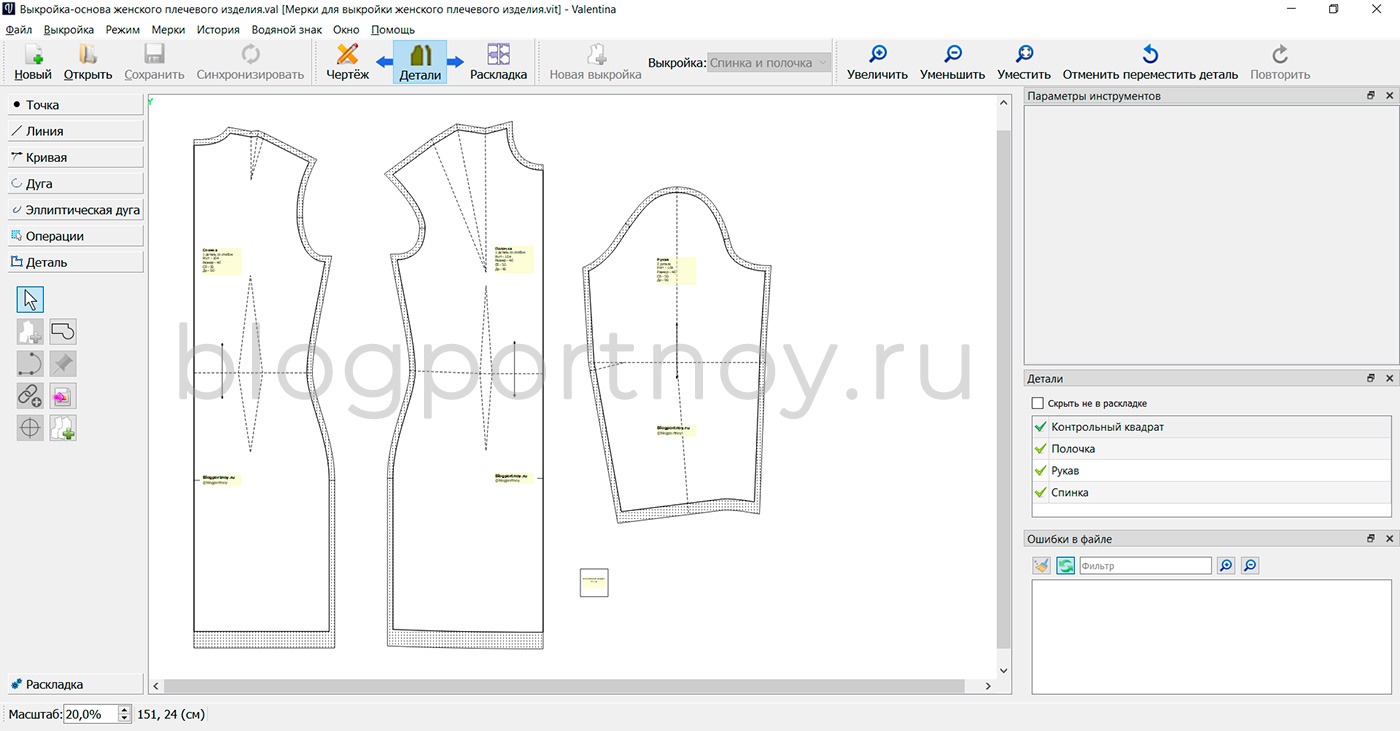Image resolution: width=1400 pixels, height=731 pixels.
Task: Open the Окно menu
Action: [x=346, y=30]
